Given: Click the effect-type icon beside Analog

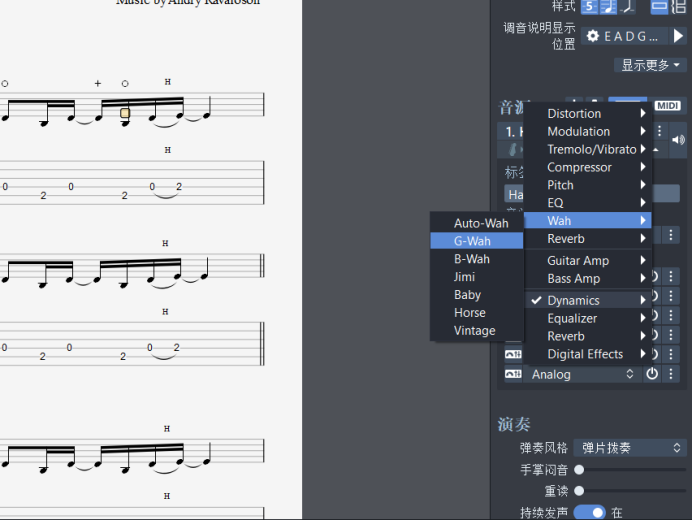Looking at the screenshot, I should click(513, 374).
